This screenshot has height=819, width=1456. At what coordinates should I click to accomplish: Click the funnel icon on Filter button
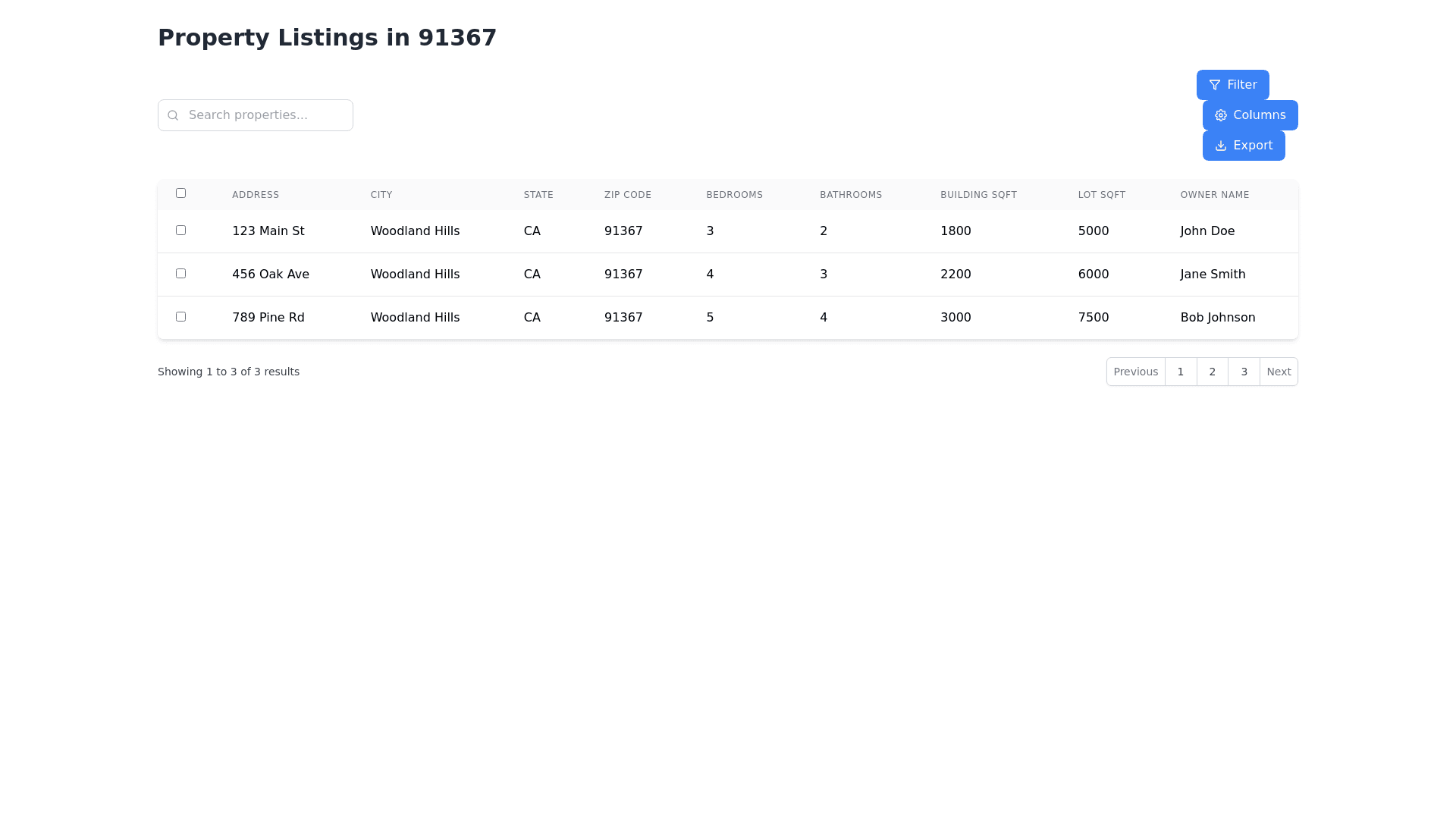click(x=1214, y=85)
